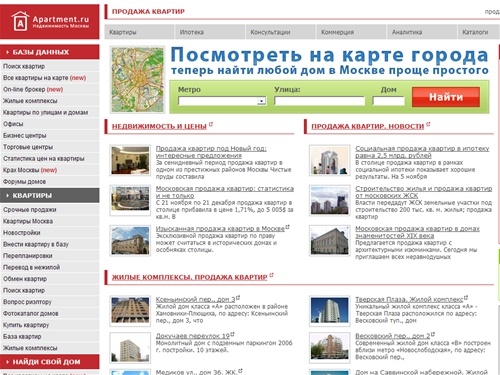Select Поиск квартир under Базы данных
The height and width of the screenshot is (375, 500).
[24, 66]
